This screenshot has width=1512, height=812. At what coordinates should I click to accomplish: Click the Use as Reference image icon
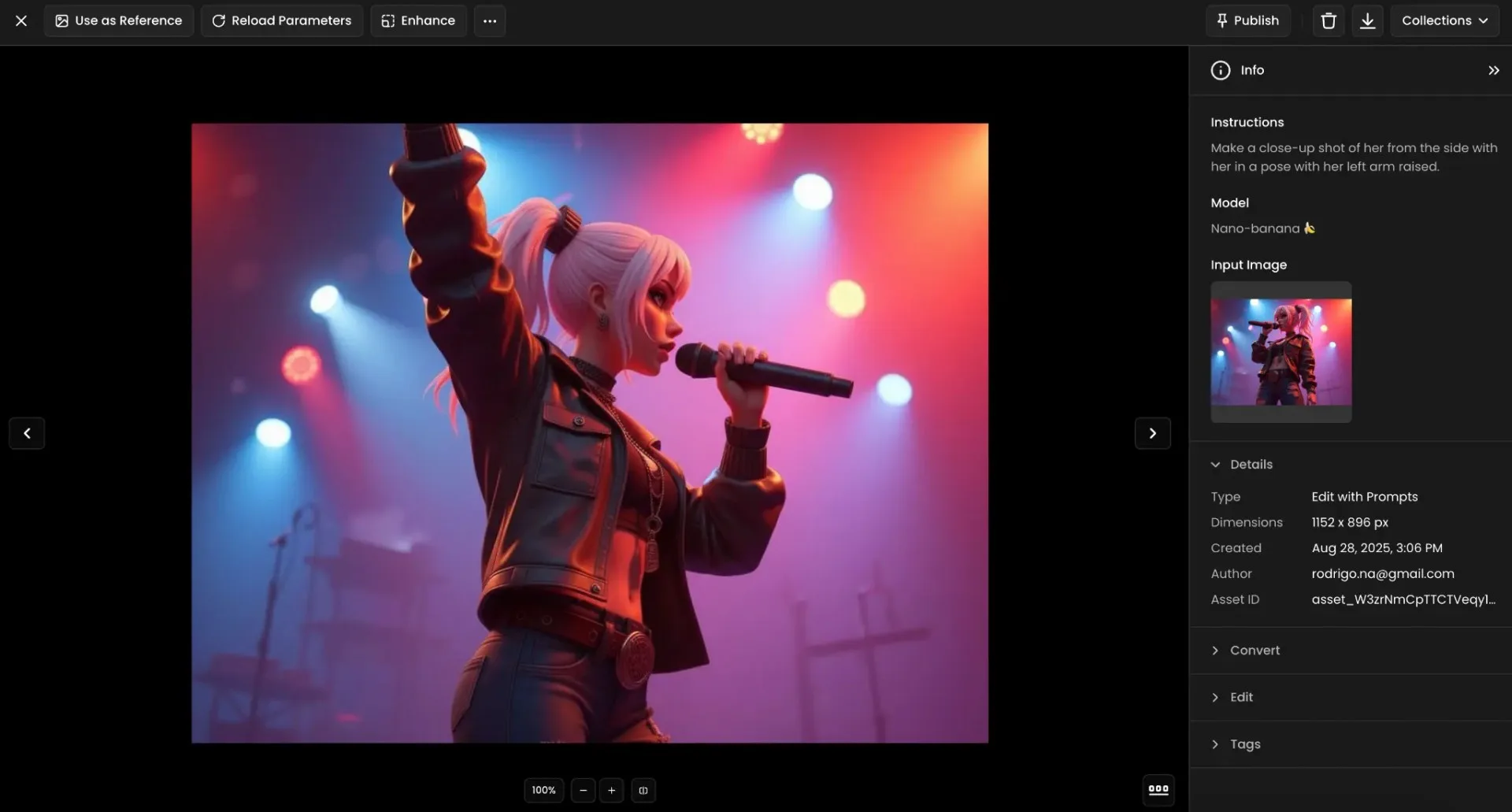[x=61, y=20]
